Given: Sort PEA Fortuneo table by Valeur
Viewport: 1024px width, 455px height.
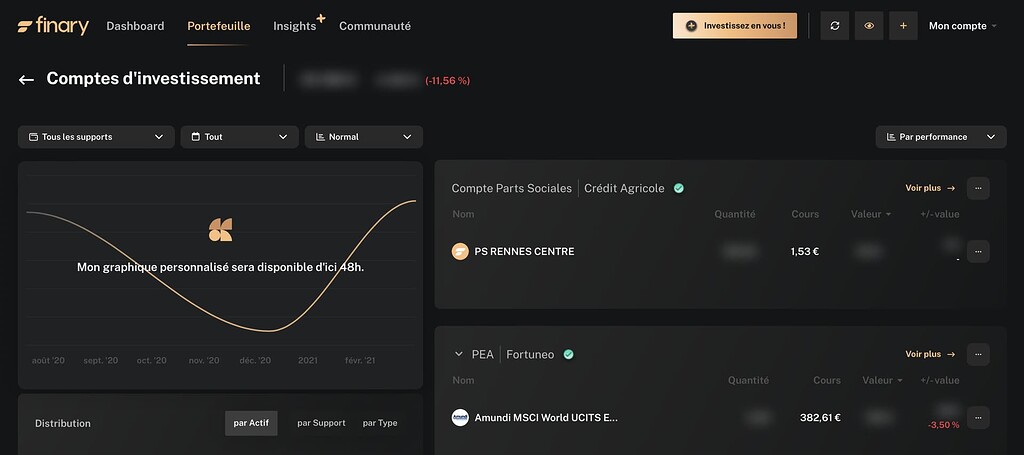Looking at the screenshot, I should pos(882,380).
